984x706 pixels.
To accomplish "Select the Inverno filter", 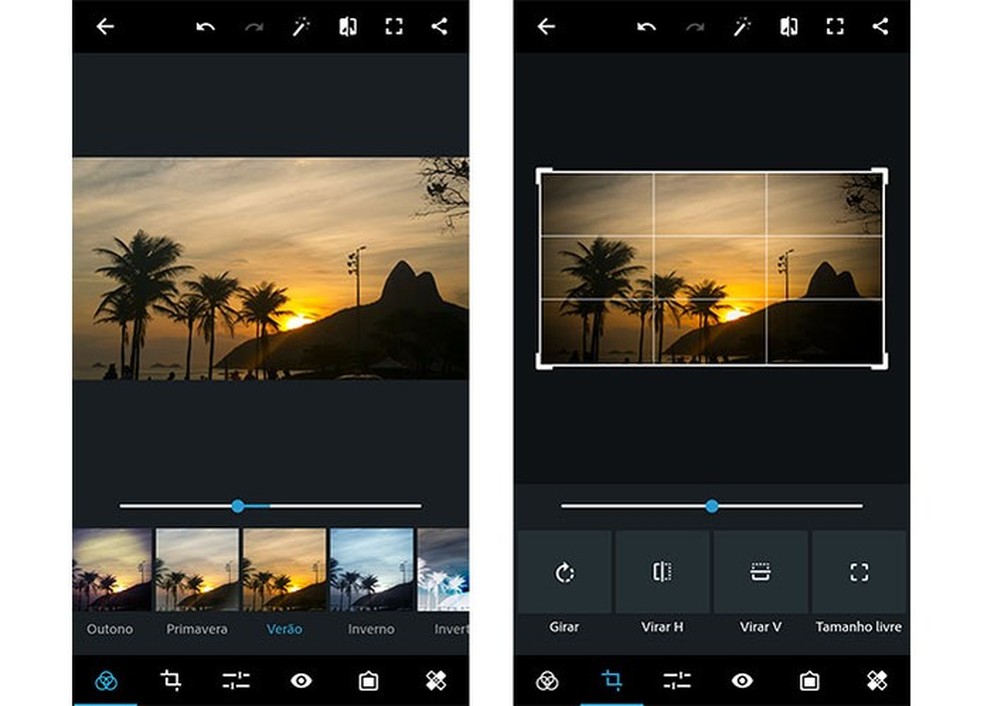I will tap(370, 570).
